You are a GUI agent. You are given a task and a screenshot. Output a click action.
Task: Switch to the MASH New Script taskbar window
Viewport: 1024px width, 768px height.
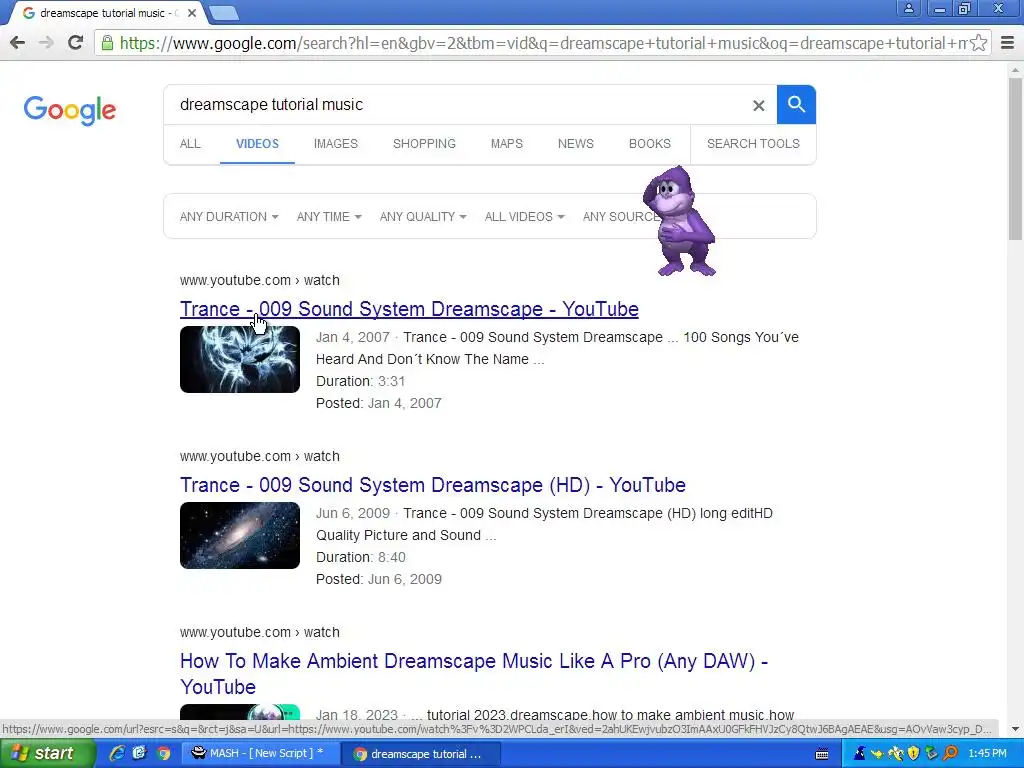point(259,753)
